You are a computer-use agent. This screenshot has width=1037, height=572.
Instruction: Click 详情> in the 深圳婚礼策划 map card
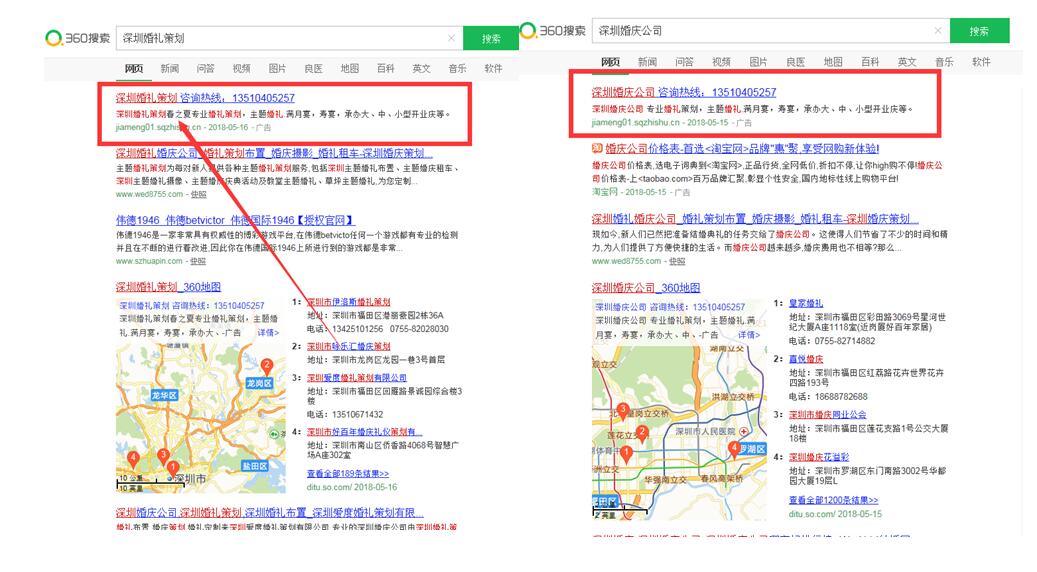(x=268, y=333)
